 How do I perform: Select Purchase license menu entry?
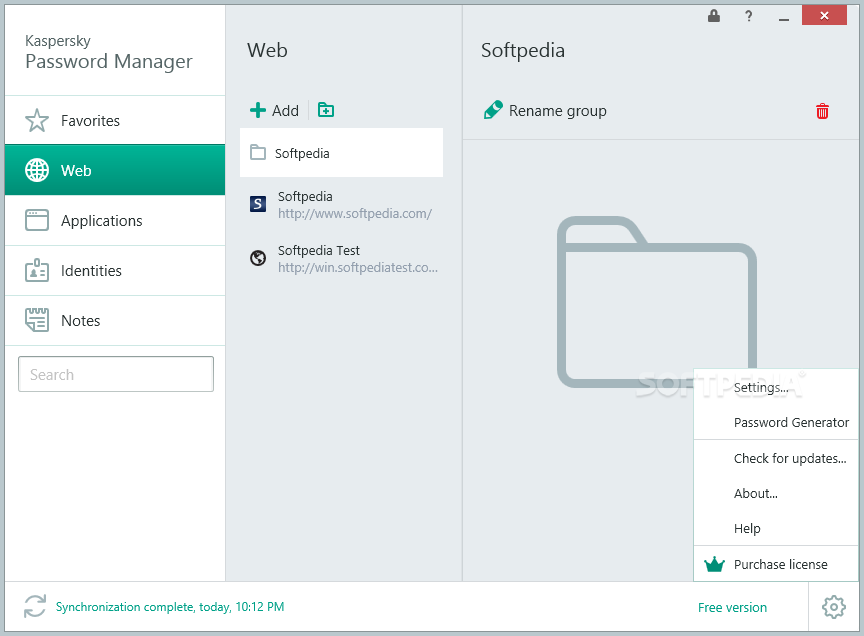coord(776,564)
